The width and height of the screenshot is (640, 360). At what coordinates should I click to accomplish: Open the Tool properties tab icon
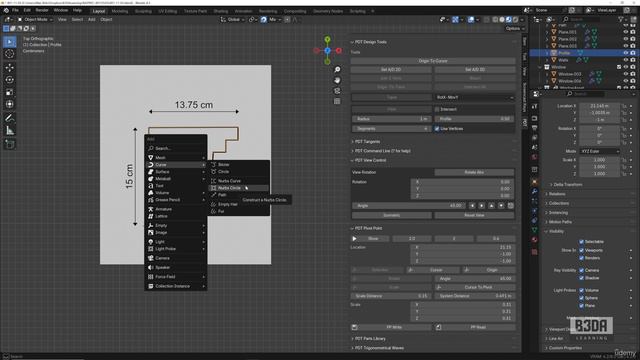535,107
